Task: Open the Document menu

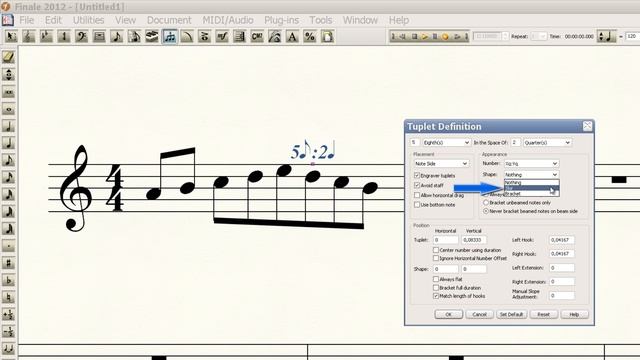Action: 169,20
